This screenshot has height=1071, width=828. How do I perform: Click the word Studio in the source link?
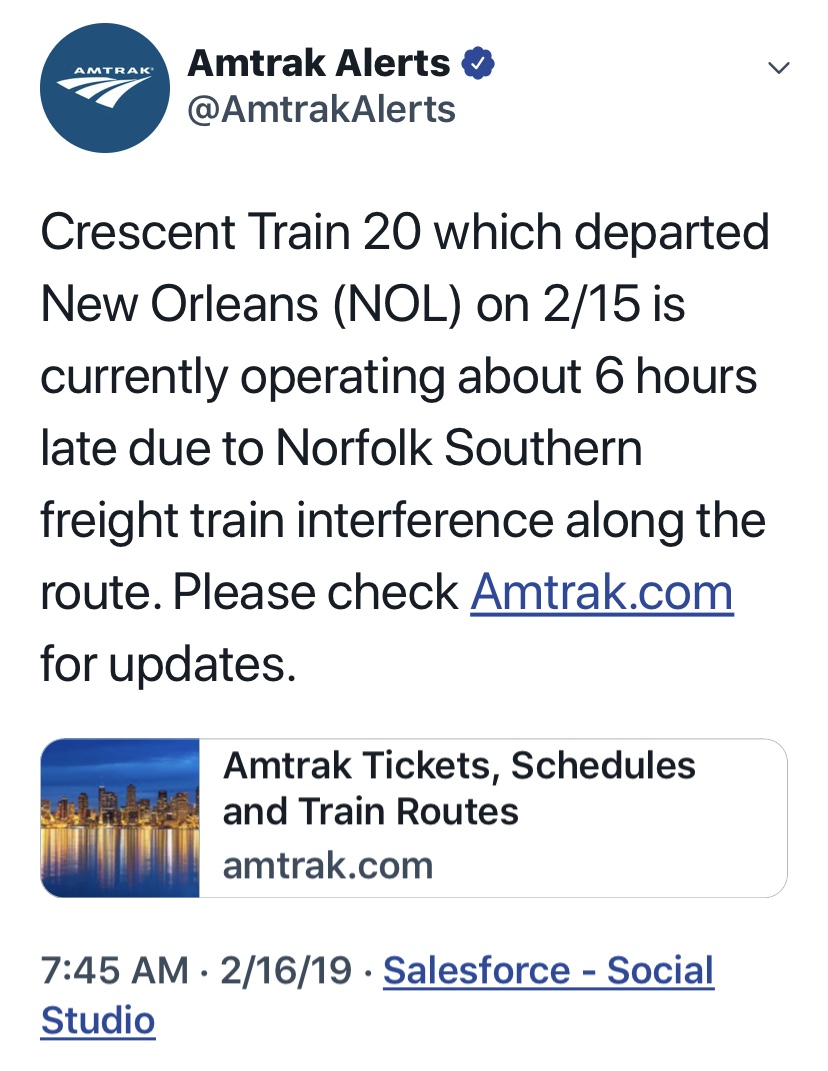coord(98,1020)
